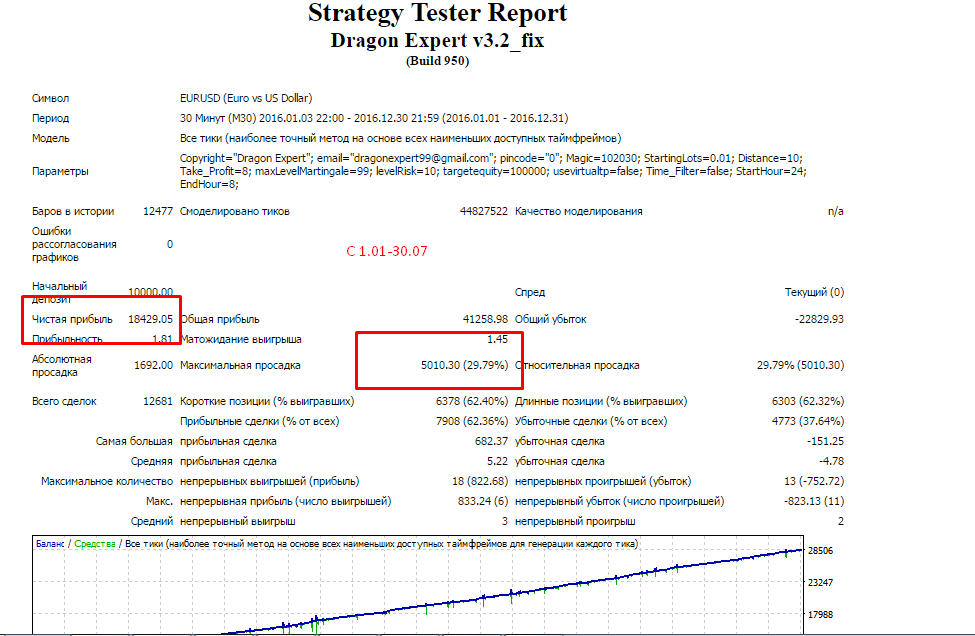
Task: Click net profit value 18429.05
Action: click(x=150, y=319)
